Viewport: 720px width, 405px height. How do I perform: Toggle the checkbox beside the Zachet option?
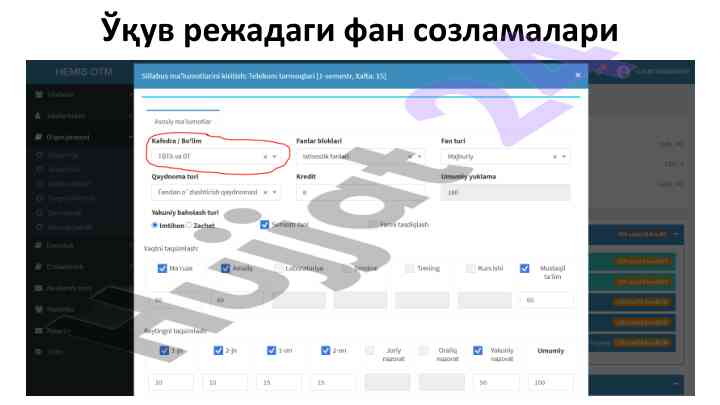click(x=264, y=225)
